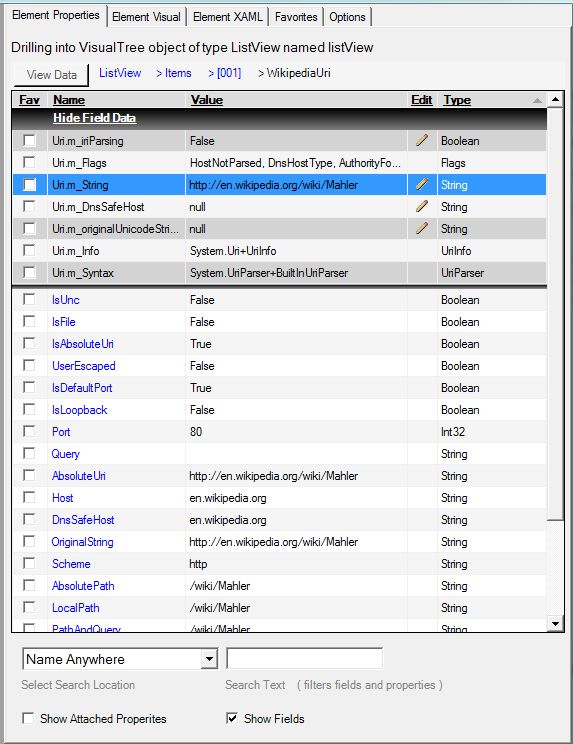Open the Element XAML tab
The height and width of the screenshot is (744, 573).
coord(227,17)
